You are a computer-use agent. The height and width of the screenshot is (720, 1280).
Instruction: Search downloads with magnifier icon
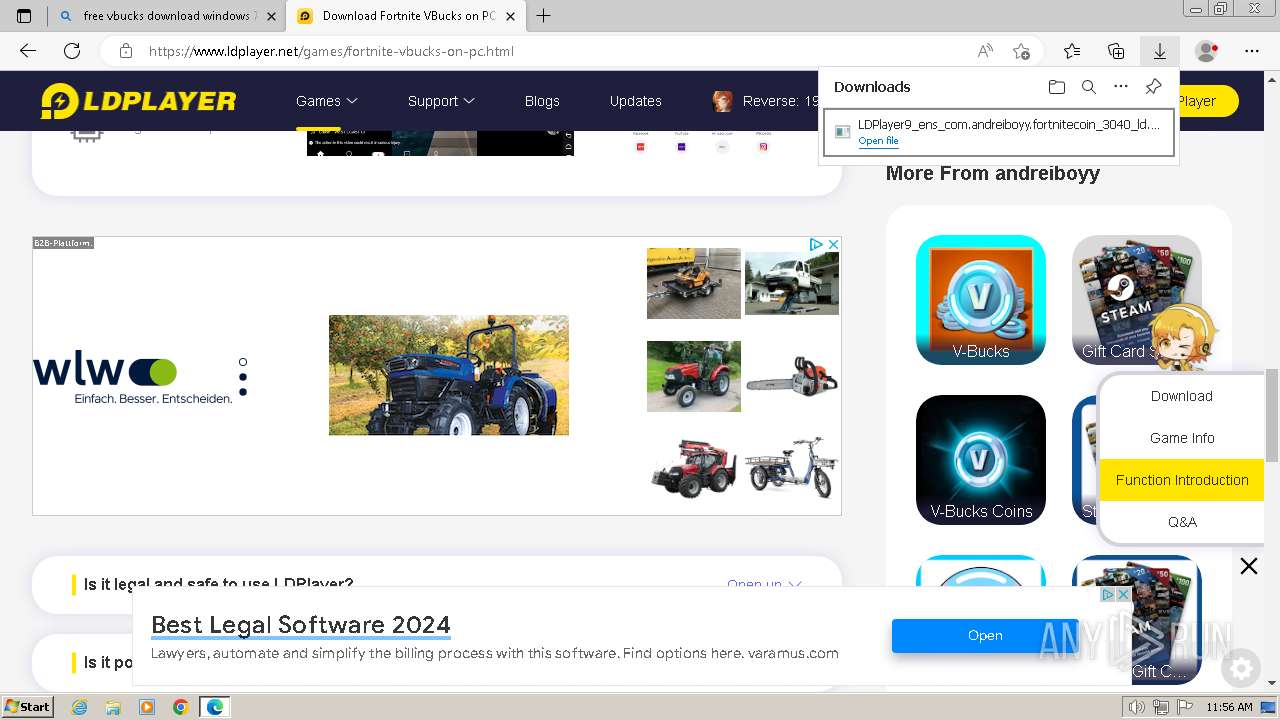[x=1089, y=87]
